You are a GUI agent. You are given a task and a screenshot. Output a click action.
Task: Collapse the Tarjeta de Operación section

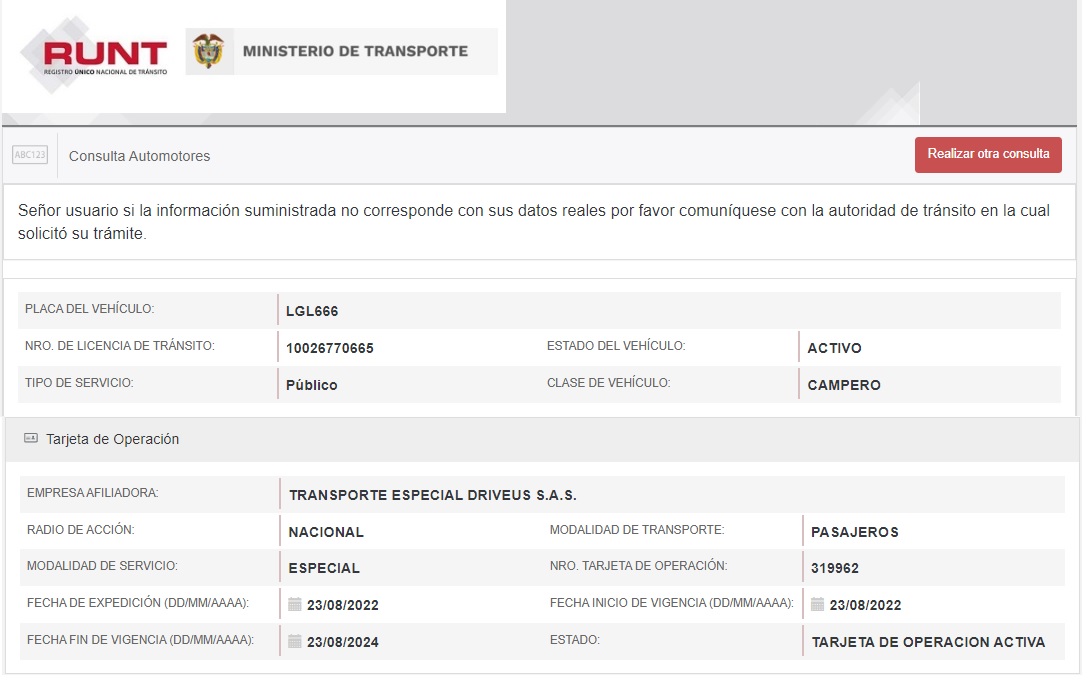click(112, 439)
